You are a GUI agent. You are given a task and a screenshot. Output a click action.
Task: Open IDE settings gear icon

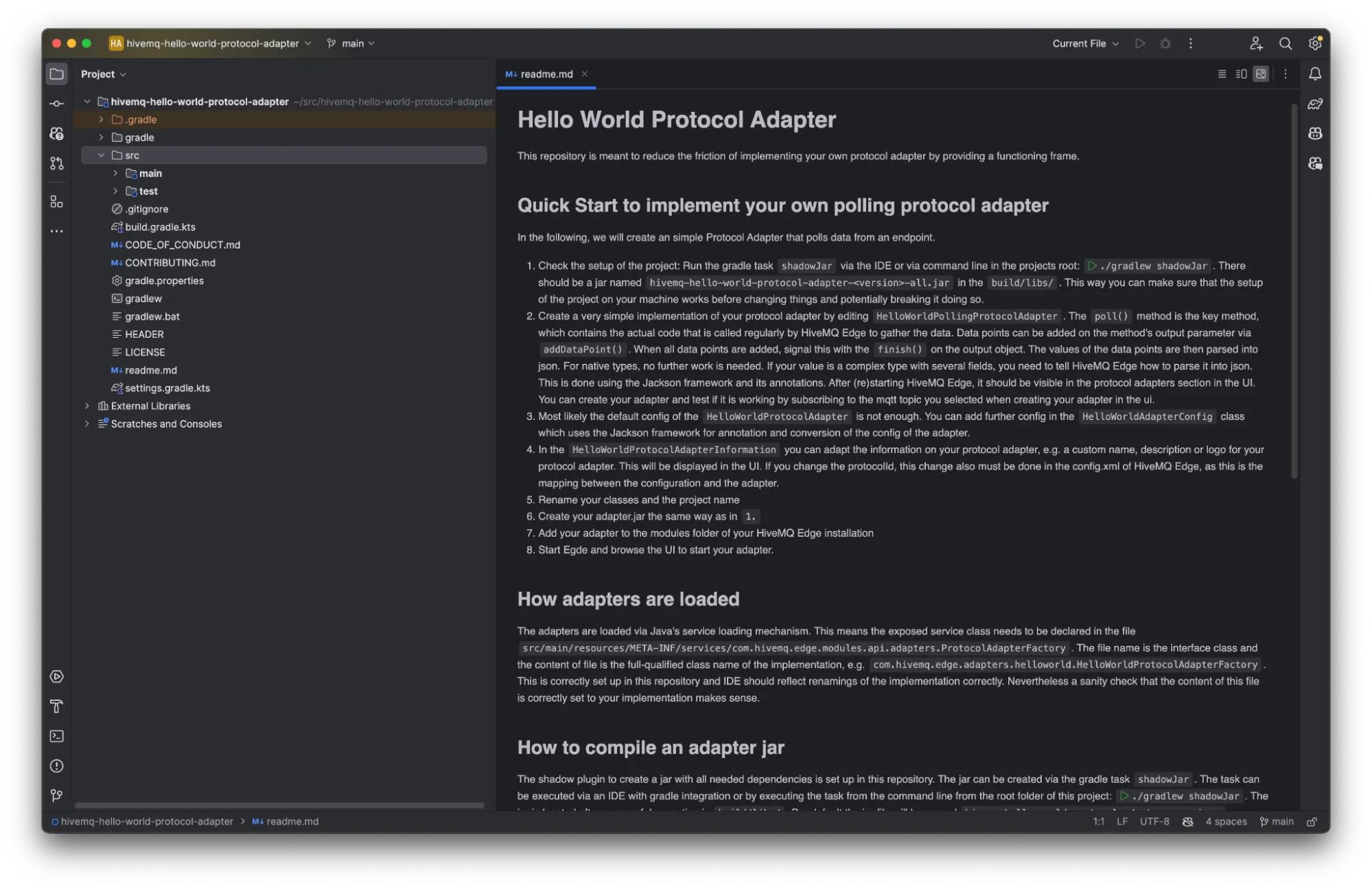click(x=1315, y=43)
